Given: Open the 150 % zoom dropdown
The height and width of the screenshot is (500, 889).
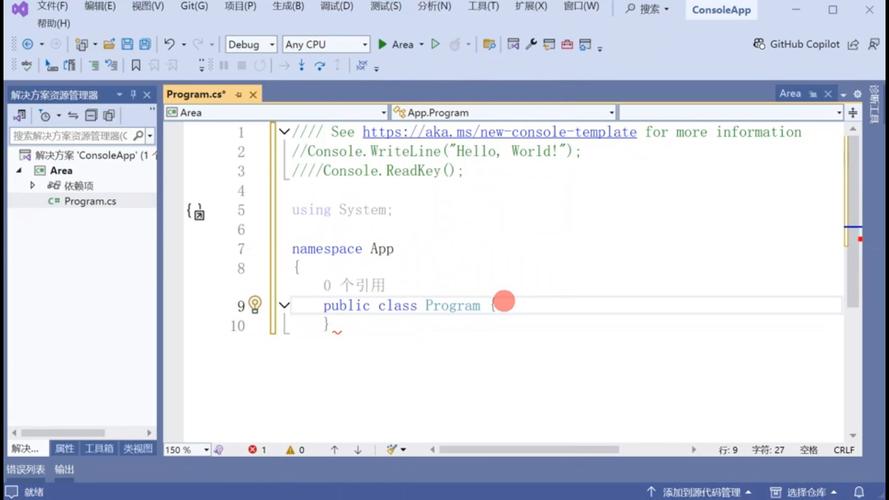Looking at the screenshot, I should [x=187, y=450].
